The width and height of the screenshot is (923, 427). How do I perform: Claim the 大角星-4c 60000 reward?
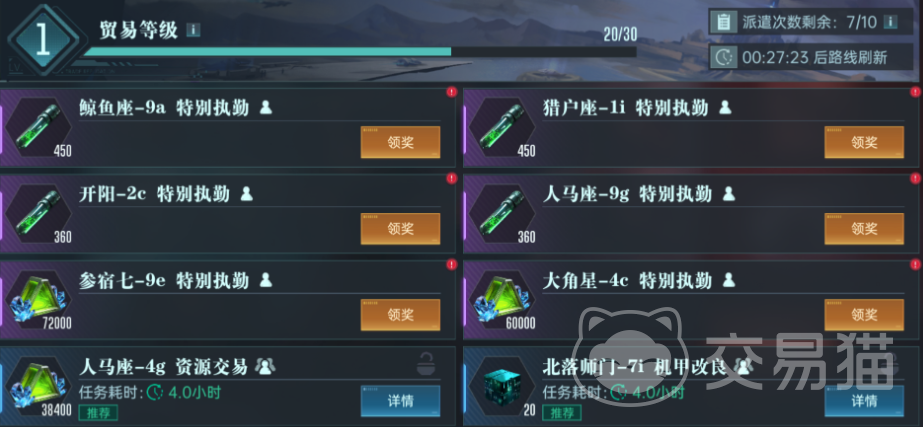tap(864, 315)
